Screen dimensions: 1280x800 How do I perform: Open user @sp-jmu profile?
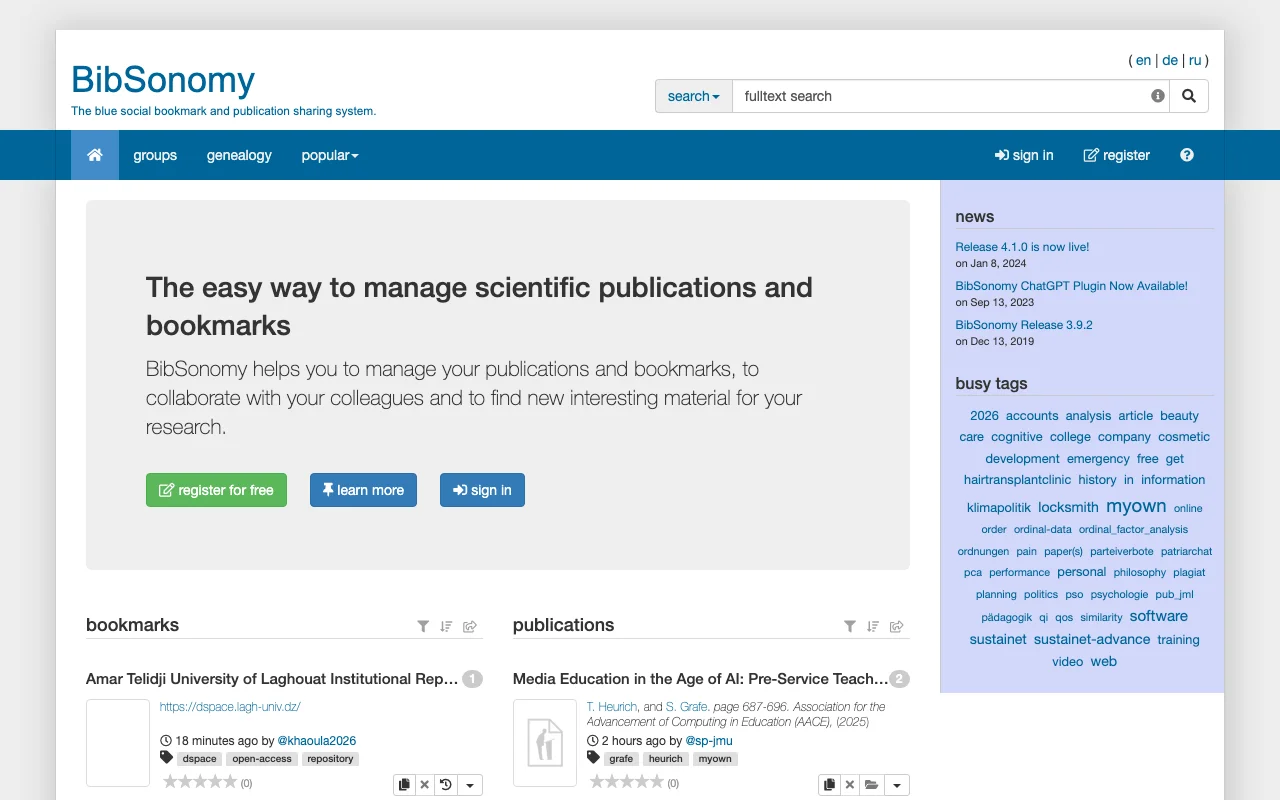[709, 741]
